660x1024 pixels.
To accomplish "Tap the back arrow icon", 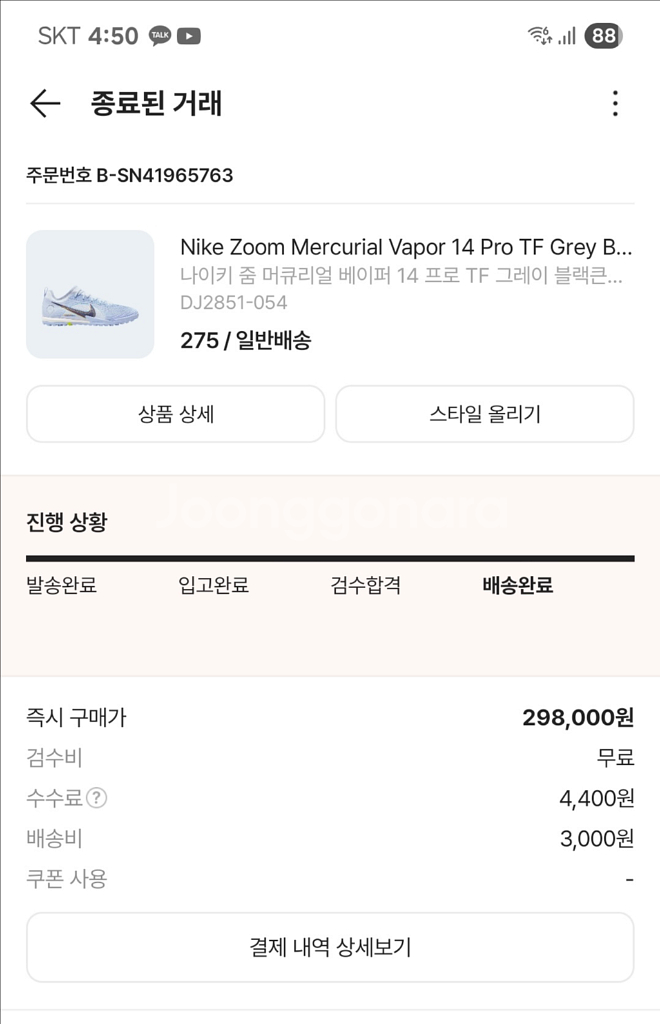I will pos(45,103).
